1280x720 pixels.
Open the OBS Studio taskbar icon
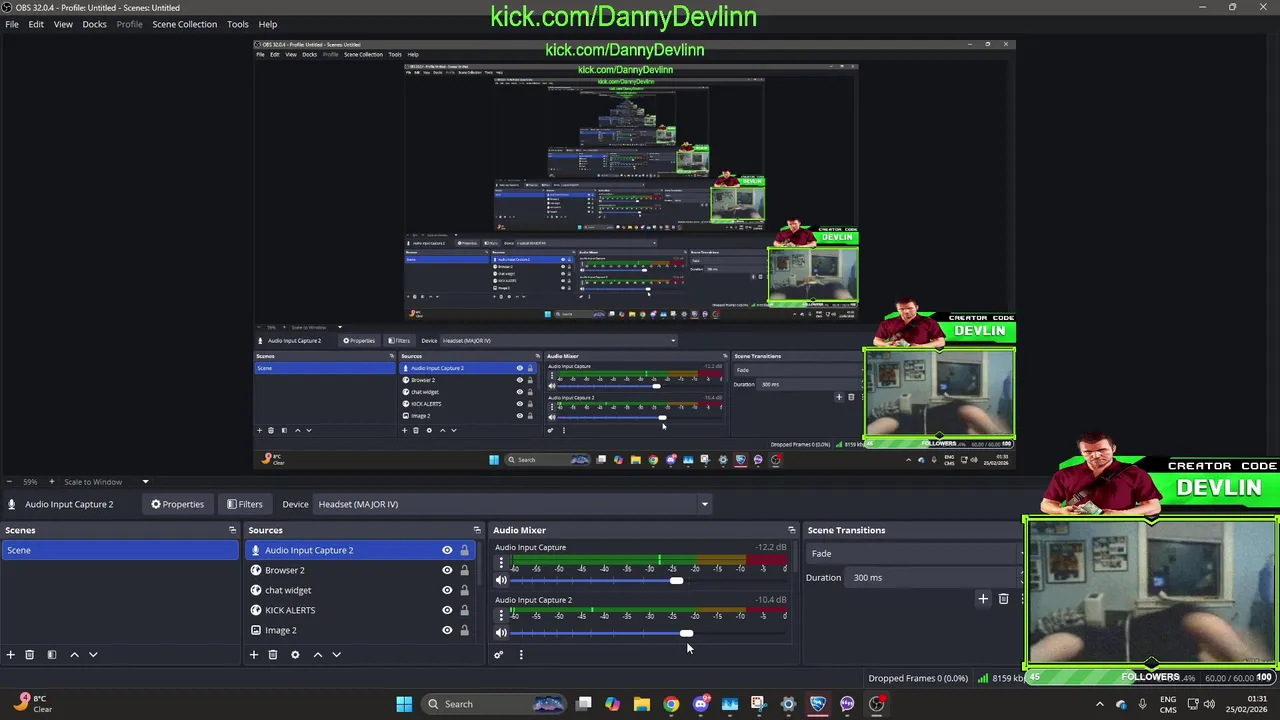click(877, 704)
